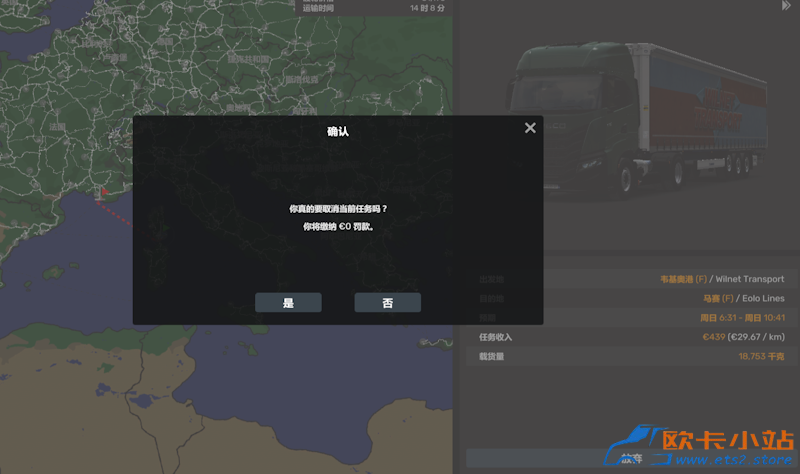Select the red flag marker on the map
800x474 pixels.
click(x=104, y=192)
